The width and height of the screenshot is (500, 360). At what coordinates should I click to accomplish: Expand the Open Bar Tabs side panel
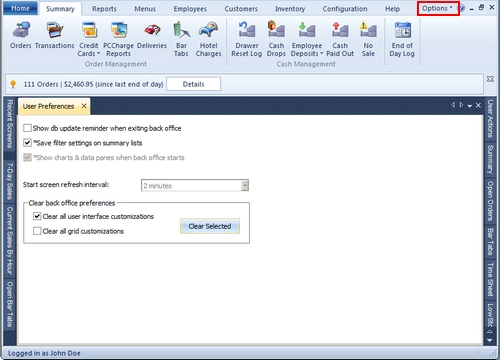pos(10,304)
